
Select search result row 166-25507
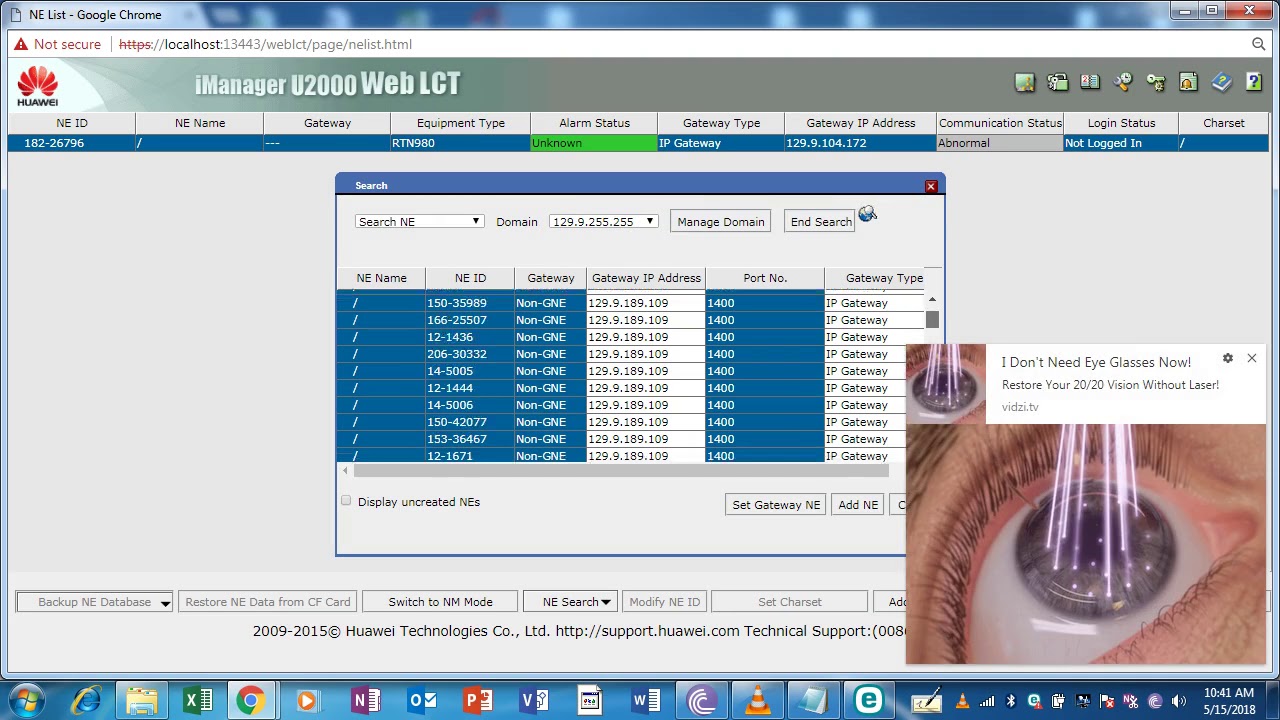631,320
